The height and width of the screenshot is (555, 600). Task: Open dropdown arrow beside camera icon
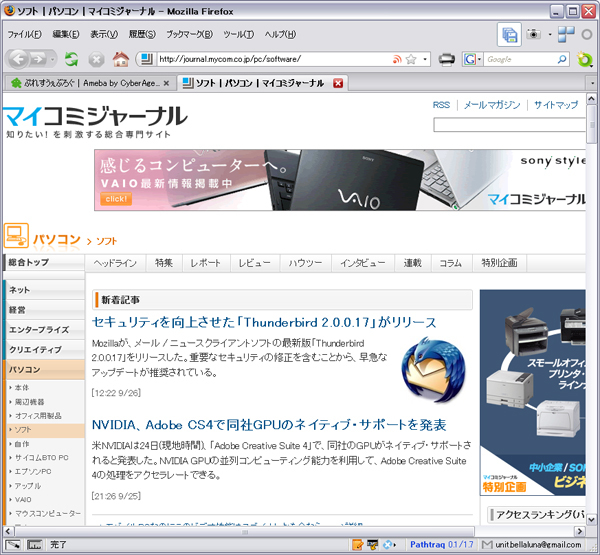coord(550,34)
